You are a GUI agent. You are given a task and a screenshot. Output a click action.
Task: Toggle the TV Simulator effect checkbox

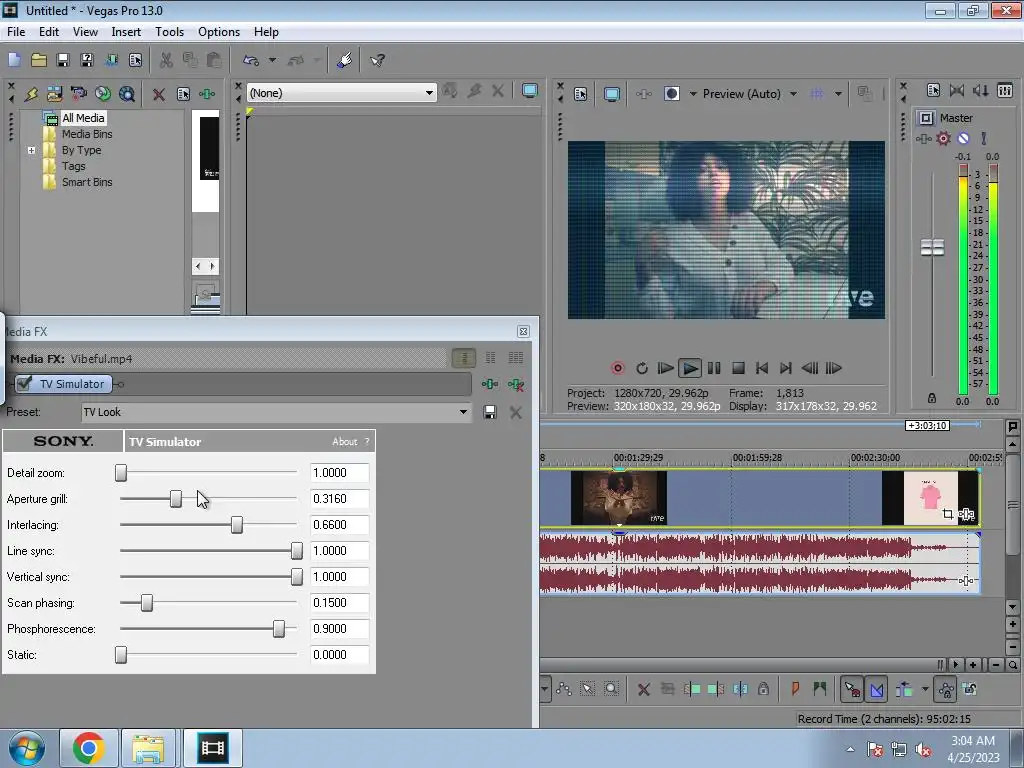(x=24, y=383)
